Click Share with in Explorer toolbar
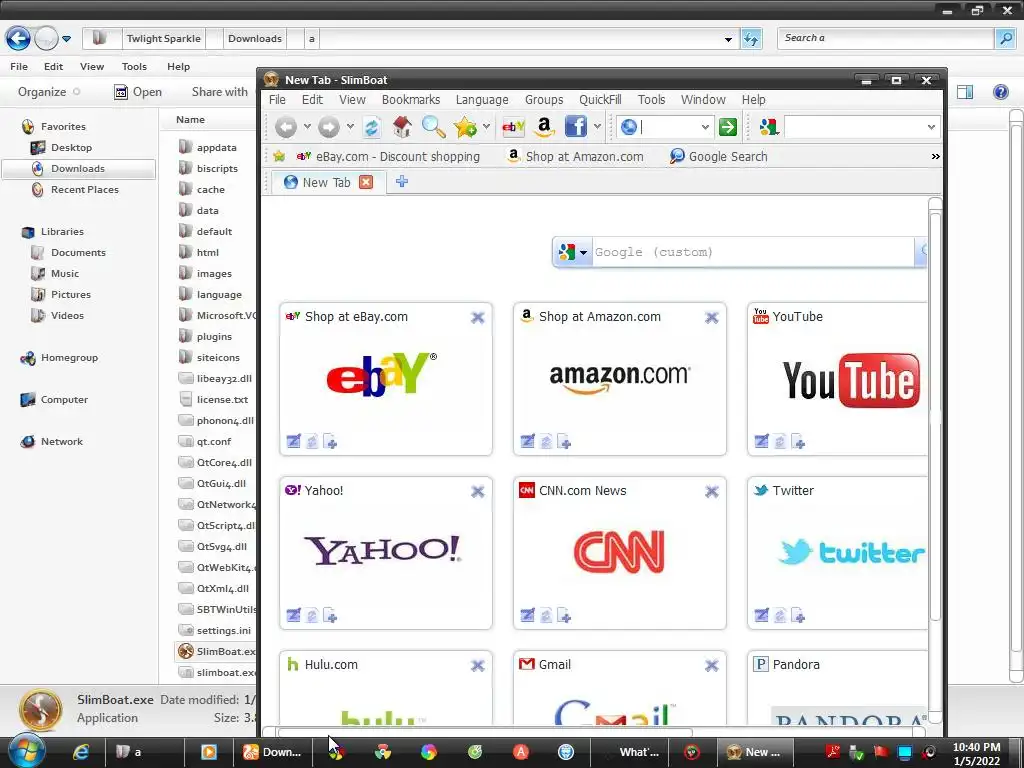The width and height of the screenshot is (1024, 768). click(219, 92)
